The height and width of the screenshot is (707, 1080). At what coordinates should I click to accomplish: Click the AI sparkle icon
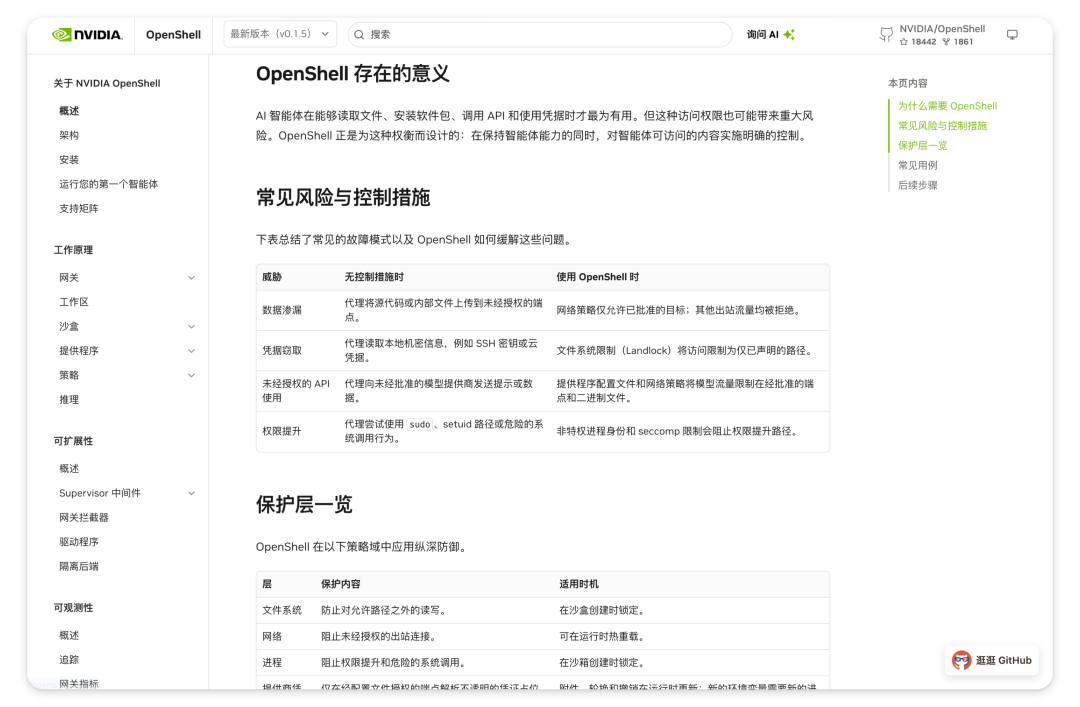click(789, 34)
